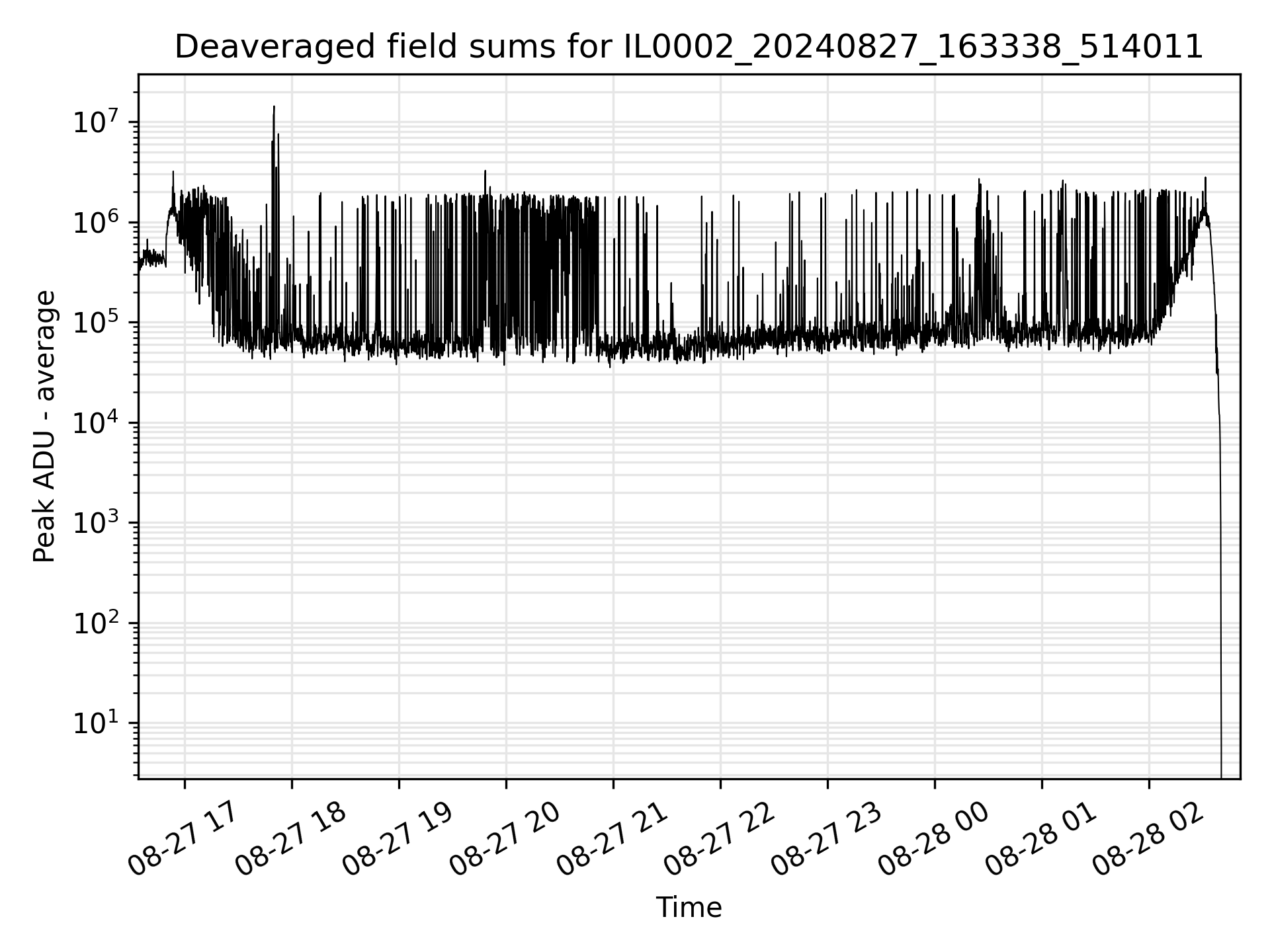Click the y tick label 10^4
1270x952 pixels.
(x=97, y=421)
